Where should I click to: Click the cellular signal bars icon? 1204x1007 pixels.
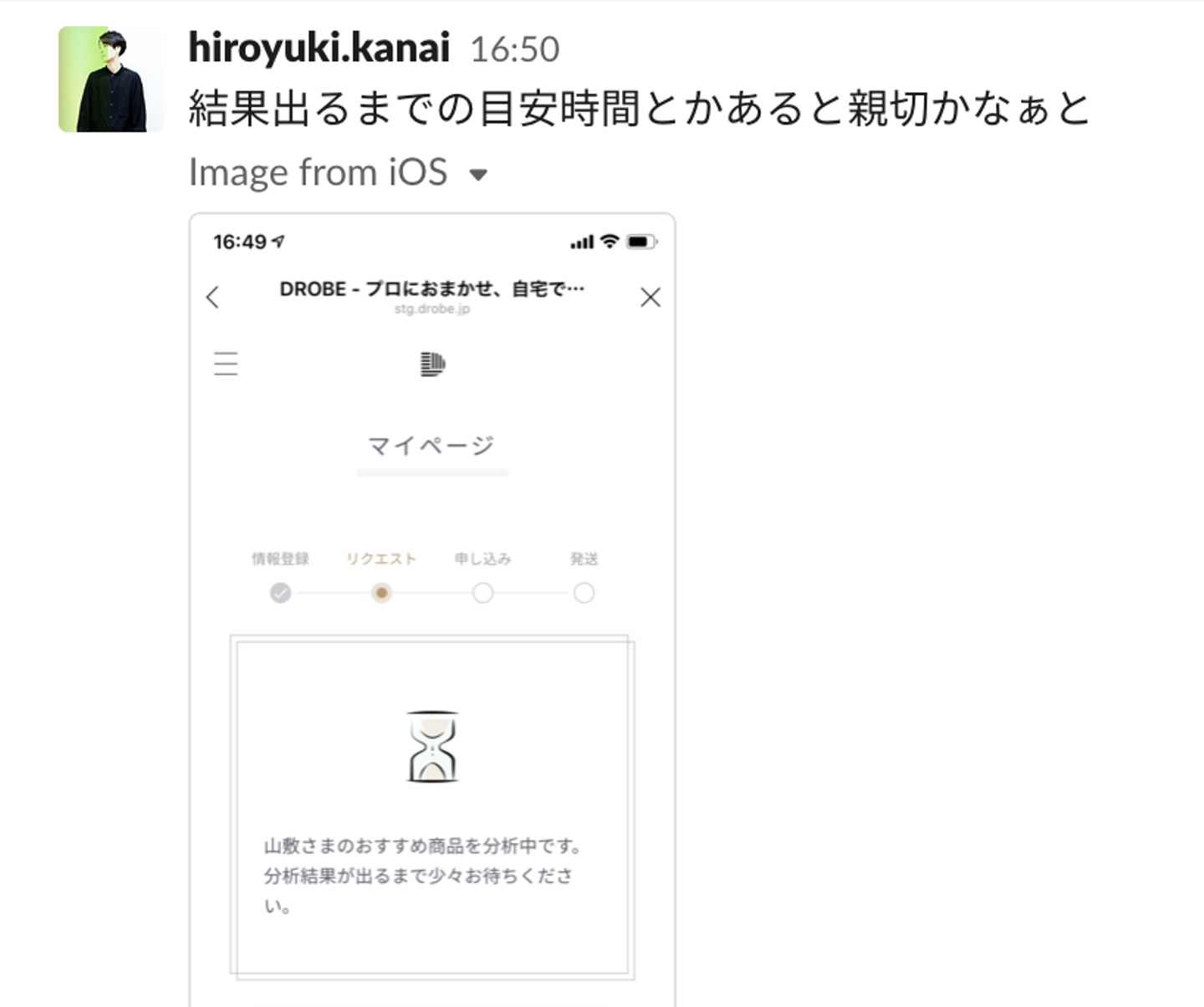[582, 243]
